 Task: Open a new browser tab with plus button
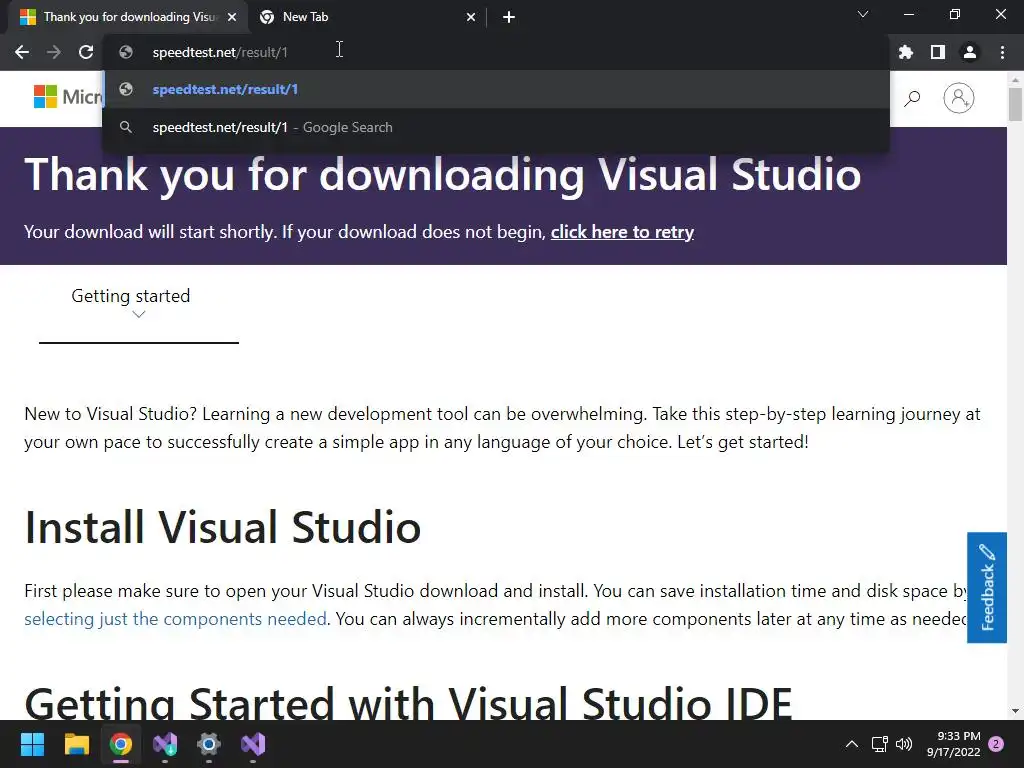509,17
